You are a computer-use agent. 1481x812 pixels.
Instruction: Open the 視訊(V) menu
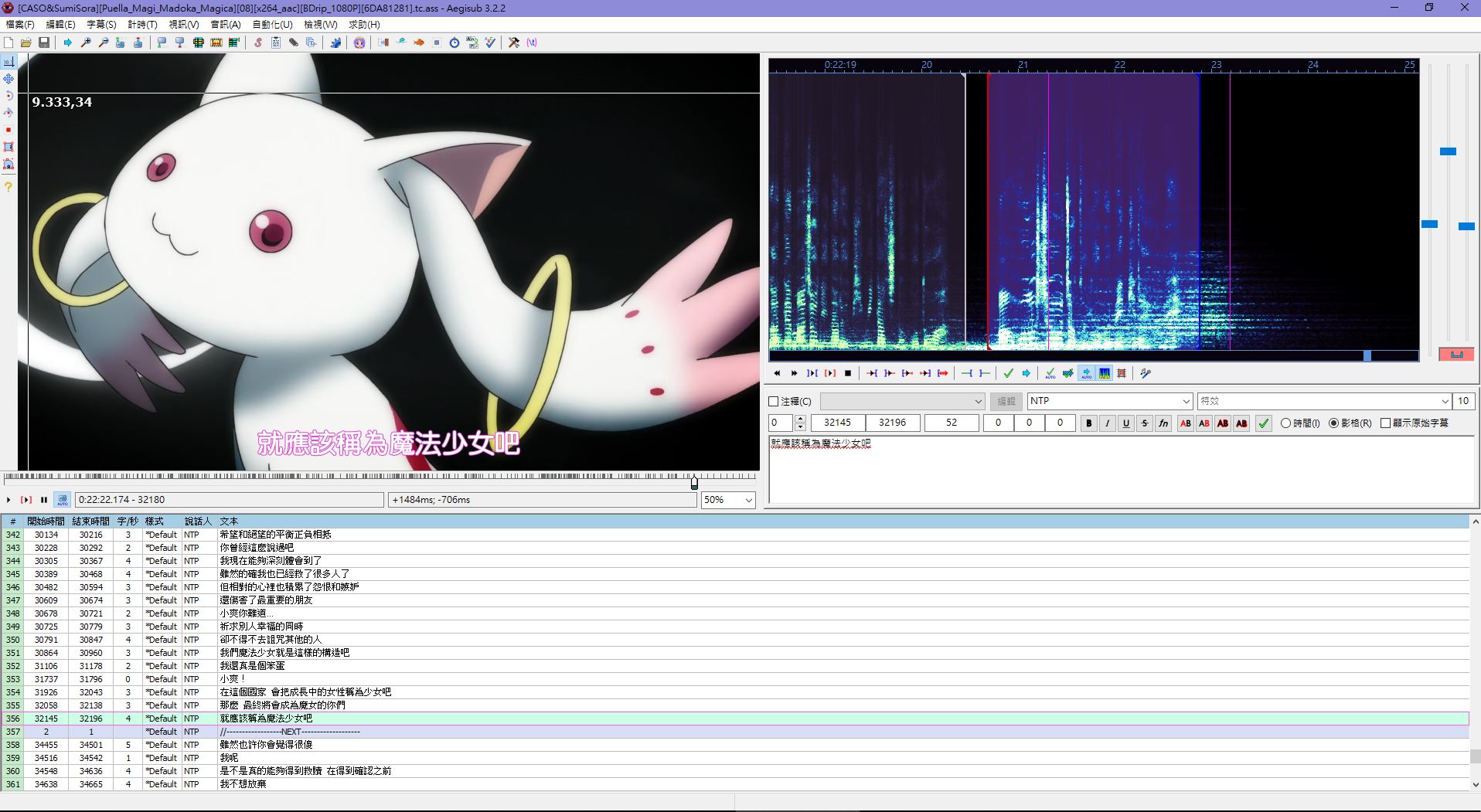[x=184, y=25]
